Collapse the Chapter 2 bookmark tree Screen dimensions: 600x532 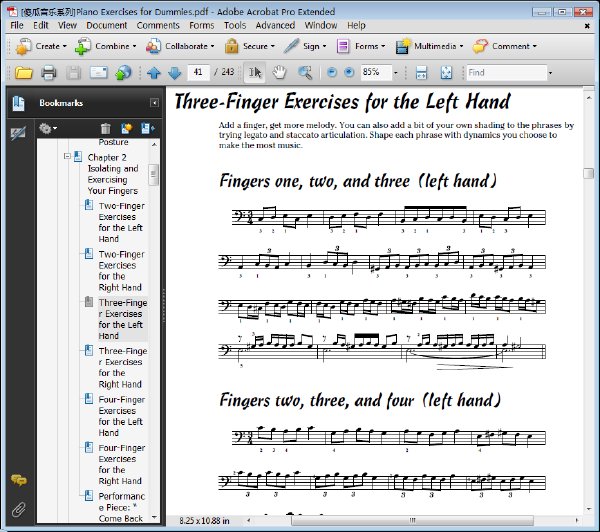67,156
